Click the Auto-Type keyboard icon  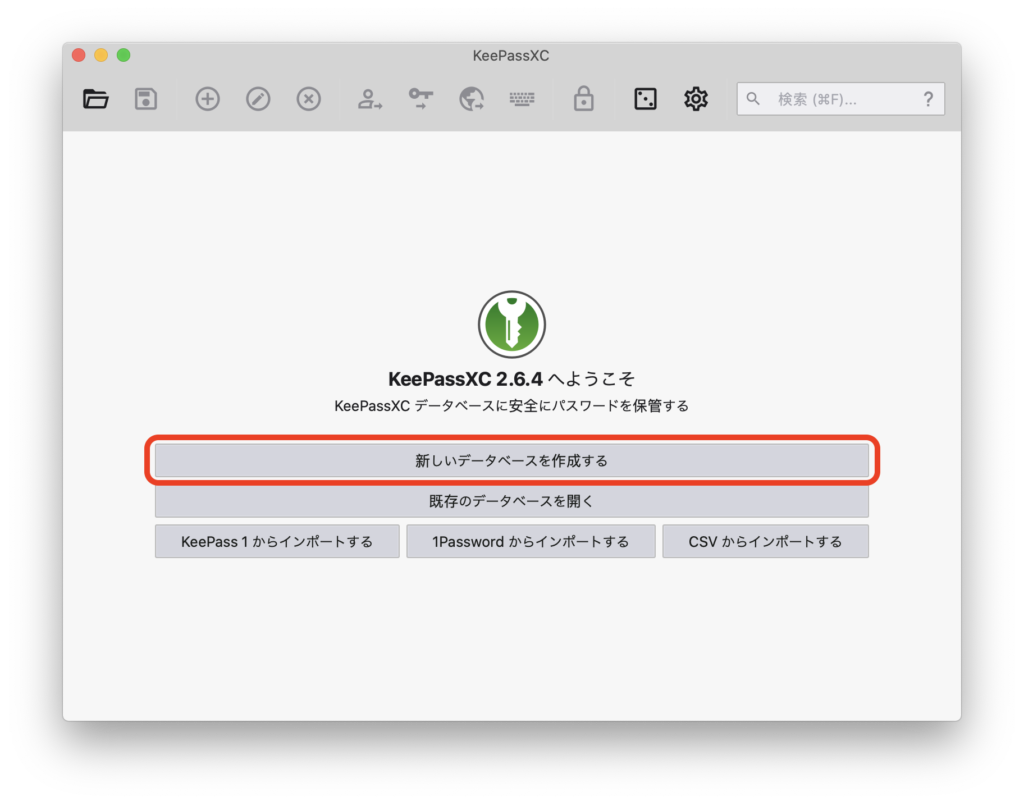(522, 99)
